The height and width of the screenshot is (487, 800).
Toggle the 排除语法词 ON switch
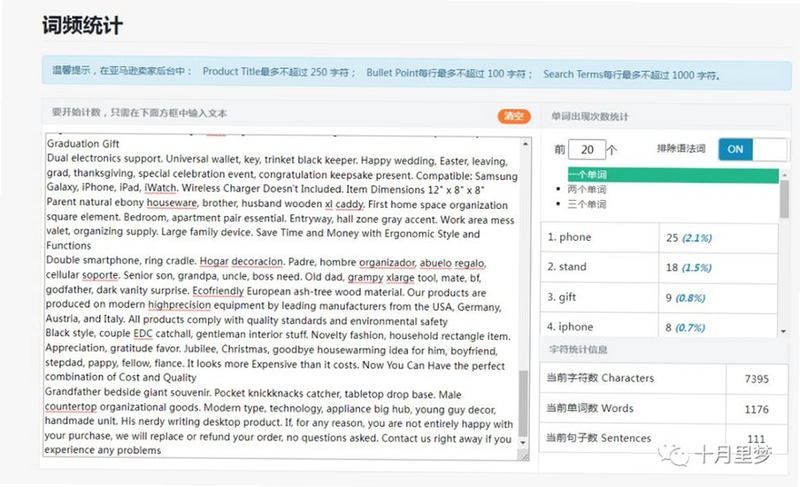tap(753, 149)
